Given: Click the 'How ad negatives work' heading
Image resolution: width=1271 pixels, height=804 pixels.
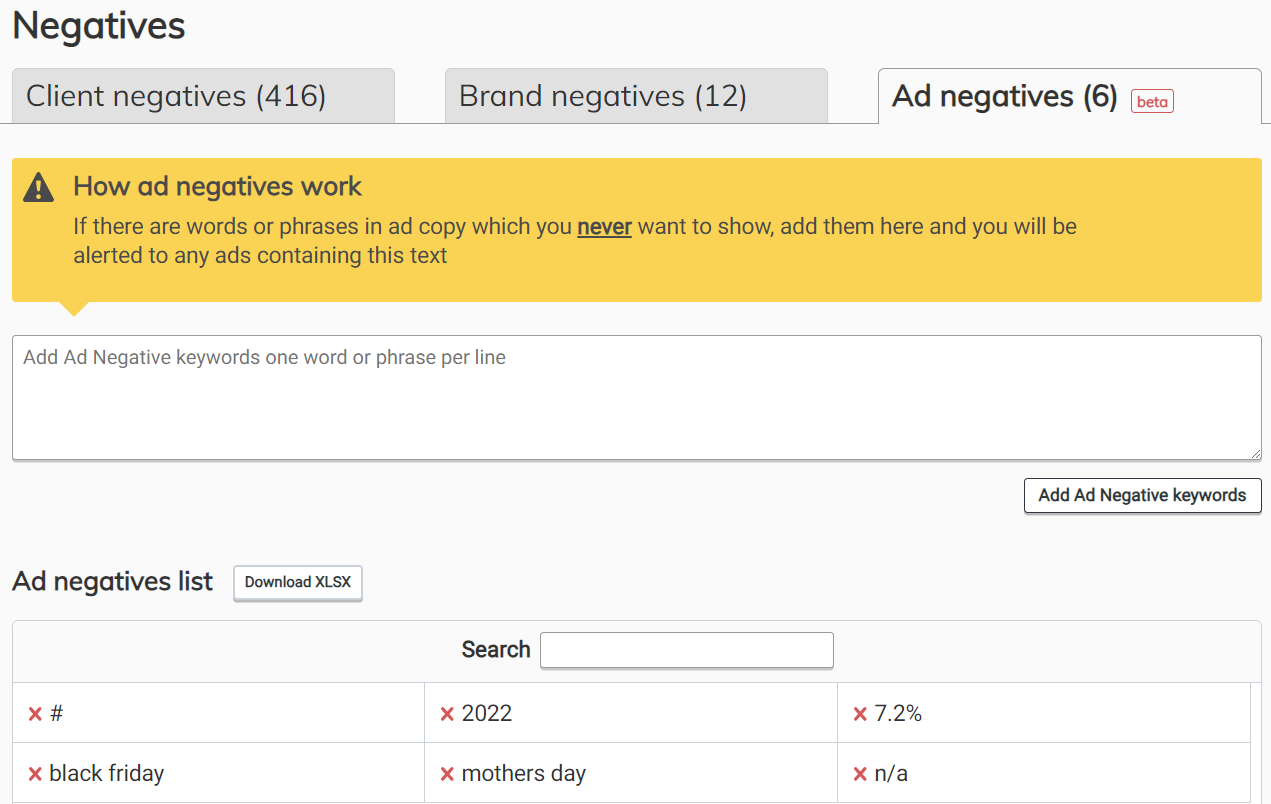Looking at the screenshot, I should pyautogui.click(x=218, y=186).
